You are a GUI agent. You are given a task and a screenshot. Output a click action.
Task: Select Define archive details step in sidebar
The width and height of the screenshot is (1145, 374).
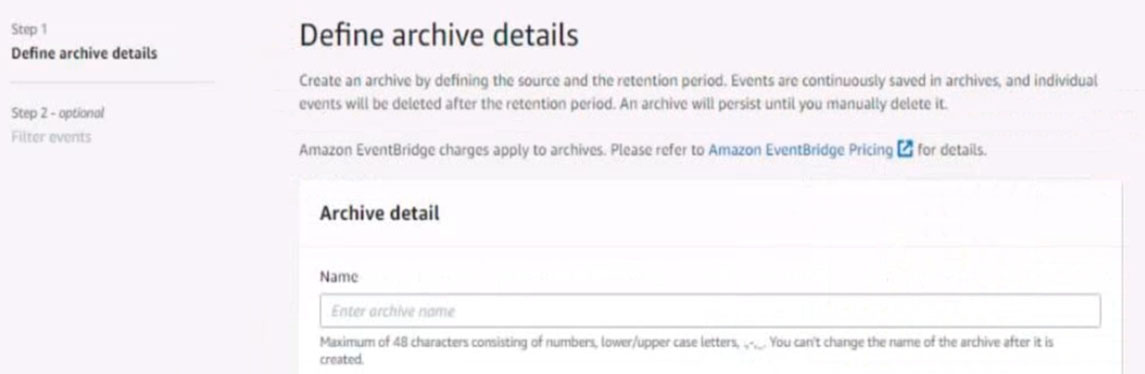[x=84, y=53]
